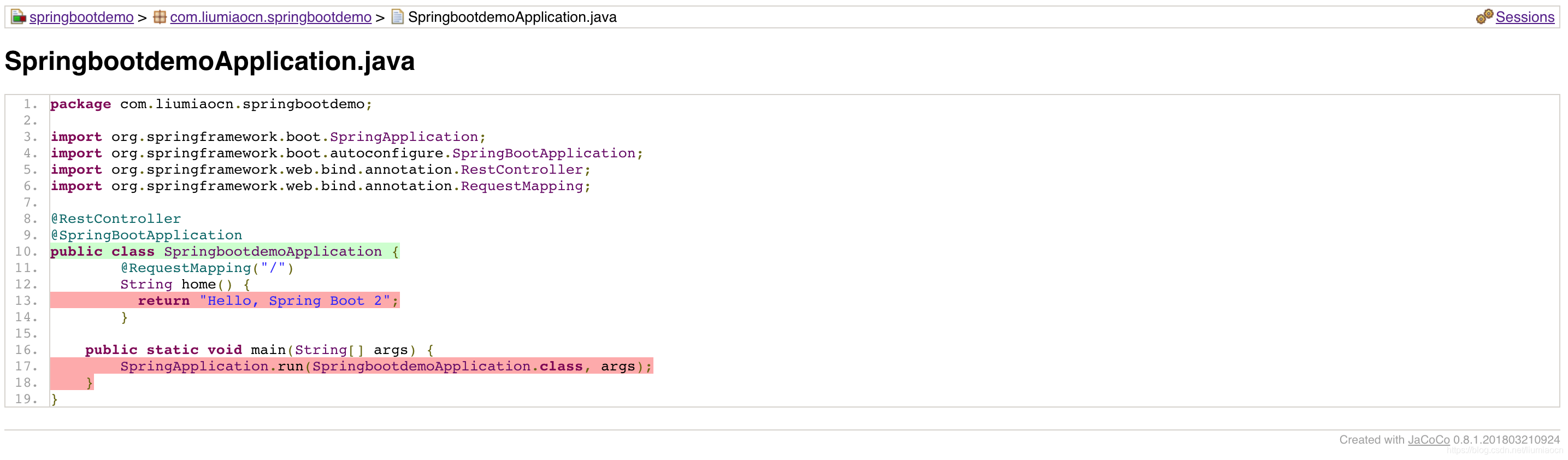Screen dimensions: 1568x460
Task: Click the green-covered class declaration line
Action: click(225, 252)
